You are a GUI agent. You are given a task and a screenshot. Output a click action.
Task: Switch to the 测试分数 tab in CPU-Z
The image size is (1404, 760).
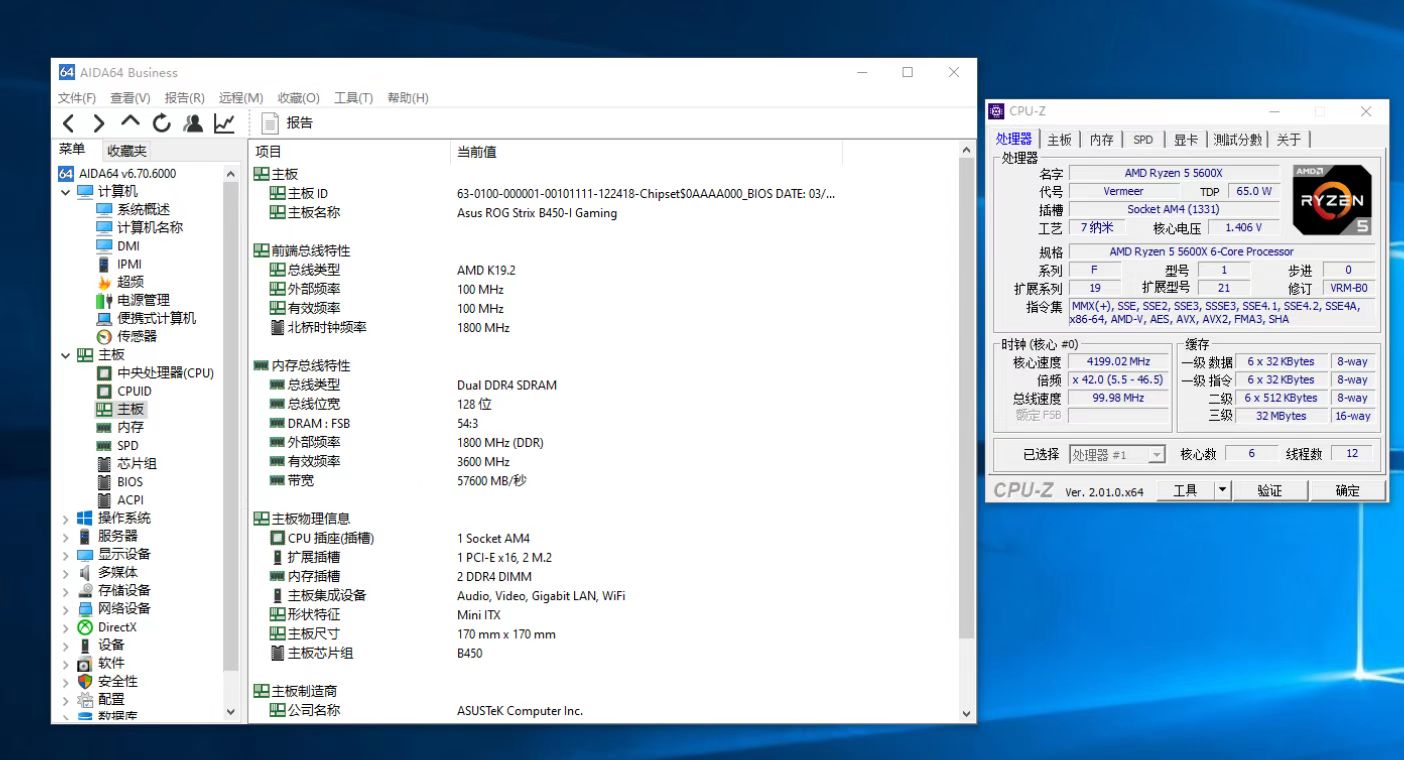tap(1238, 140)
